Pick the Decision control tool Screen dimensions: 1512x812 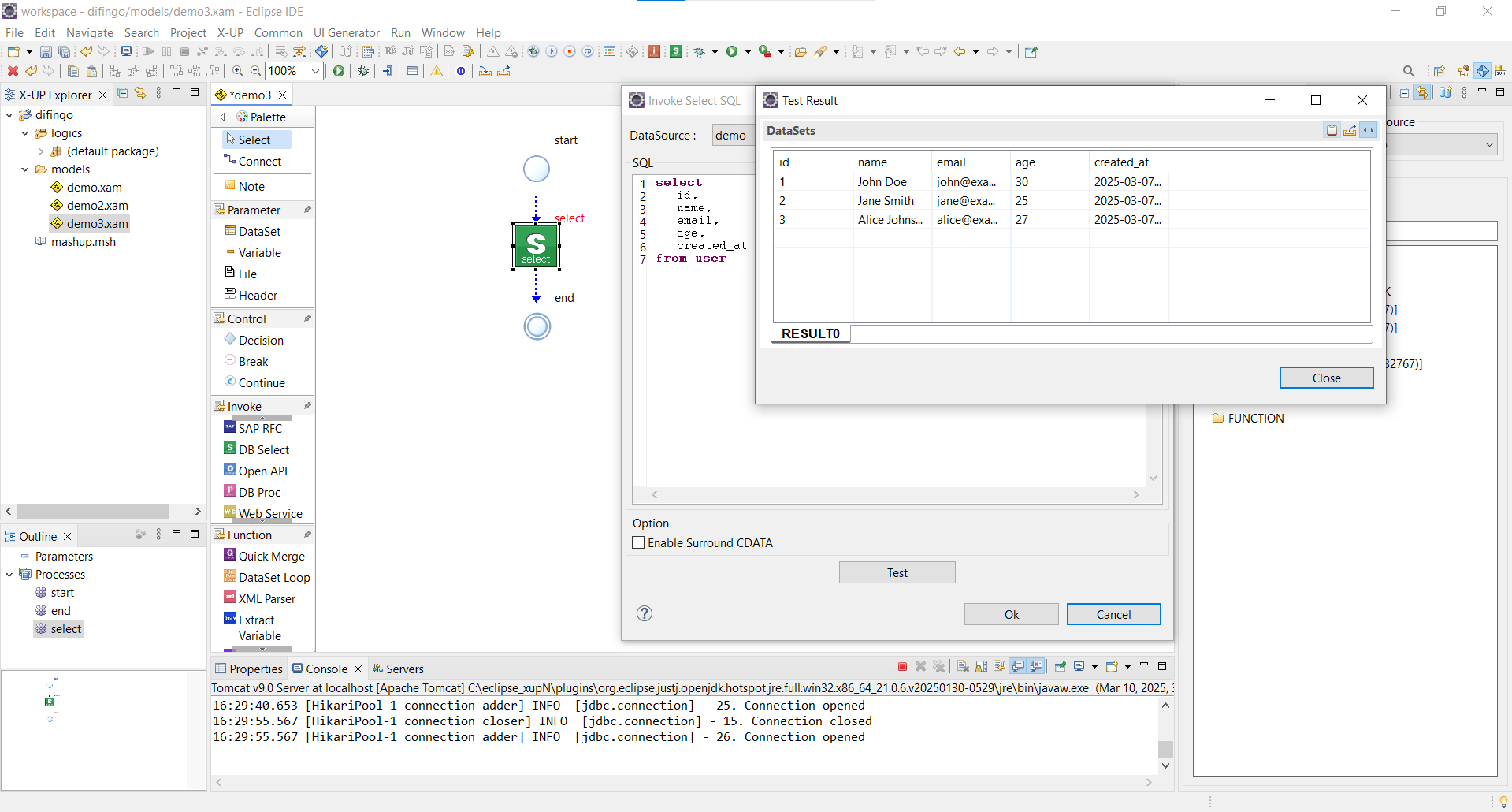point(260,340)
